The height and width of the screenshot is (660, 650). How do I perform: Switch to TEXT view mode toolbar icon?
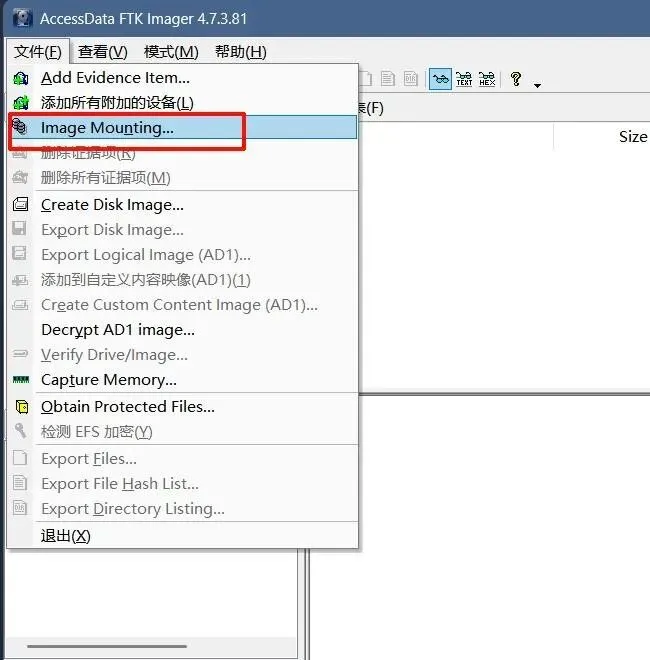point(464,79)
